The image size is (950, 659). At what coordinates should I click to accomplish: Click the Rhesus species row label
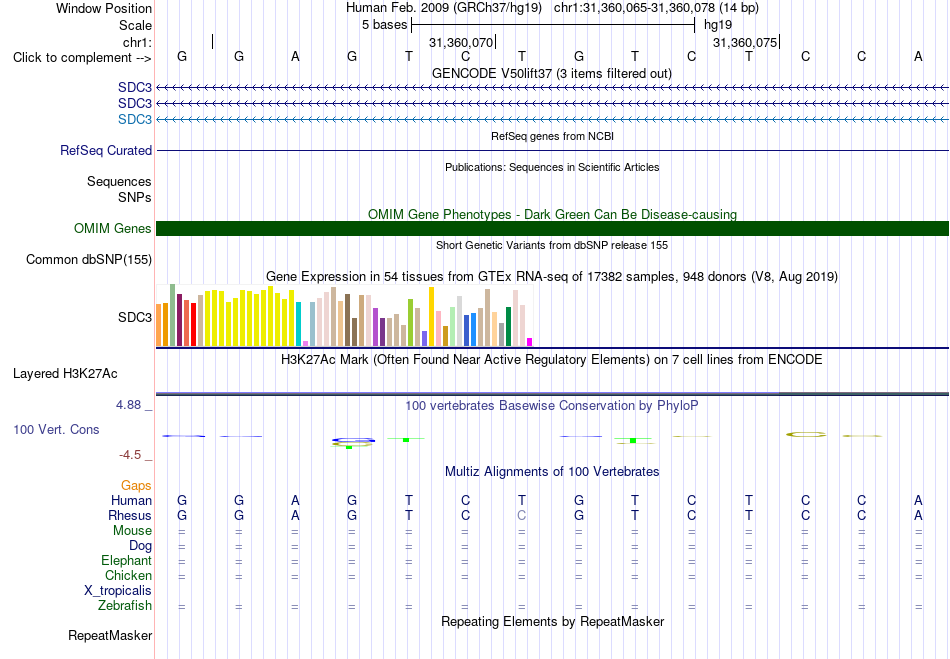[x=130, y=515]
